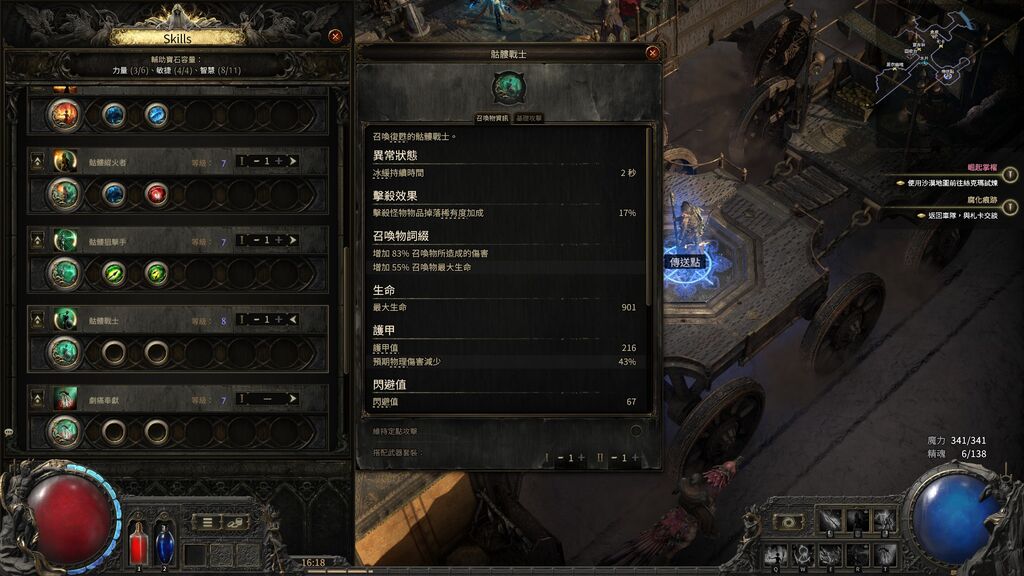Image resolution: width=1024 pixels, height=576 pixels.
Task: Use the red life flask
Action: tap(138, 543)
